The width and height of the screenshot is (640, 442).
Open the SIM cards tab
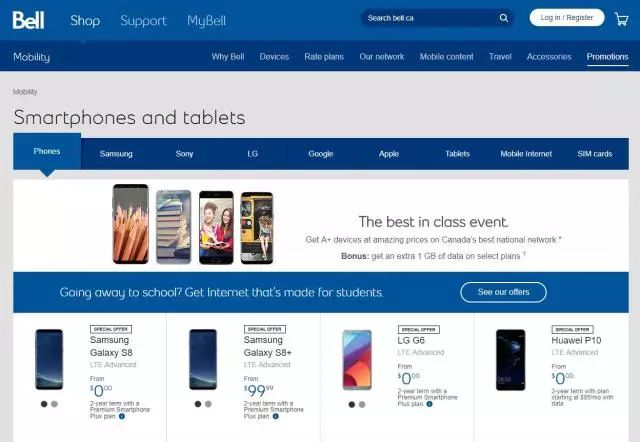tap(595, 154)
